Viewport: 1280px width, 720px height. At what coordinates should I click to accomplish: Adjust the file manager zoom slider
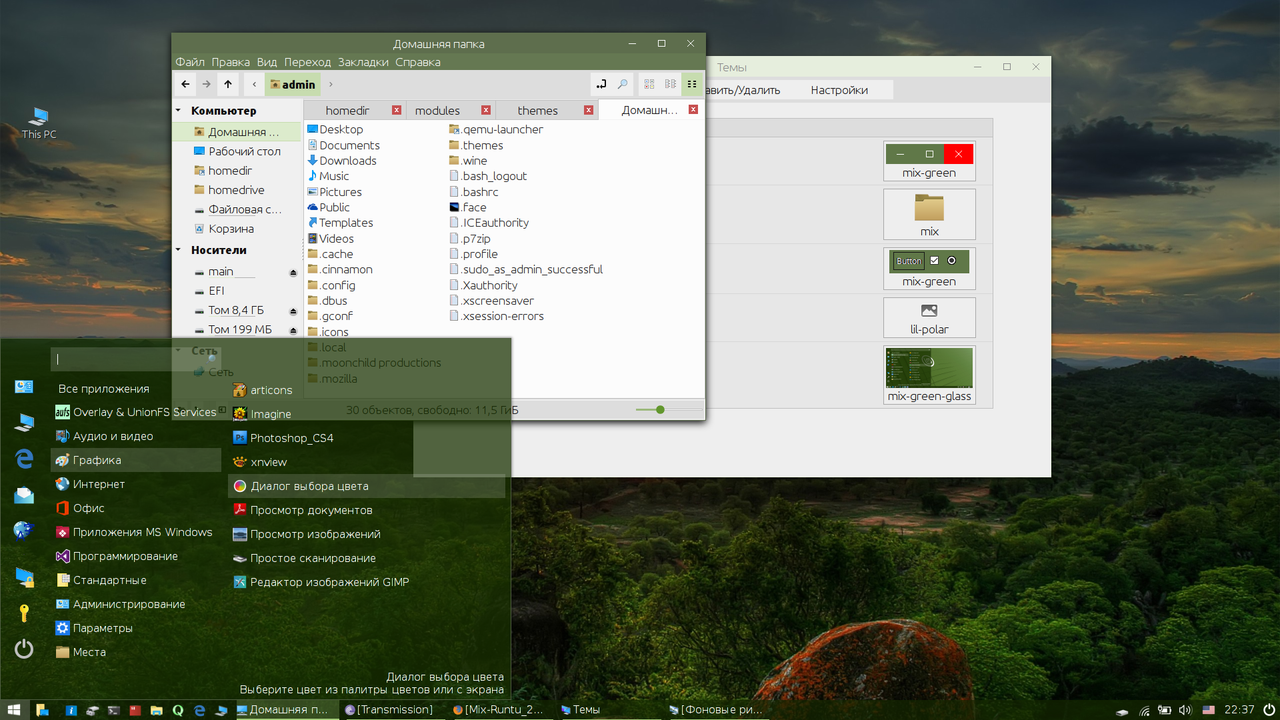[660, 409]
